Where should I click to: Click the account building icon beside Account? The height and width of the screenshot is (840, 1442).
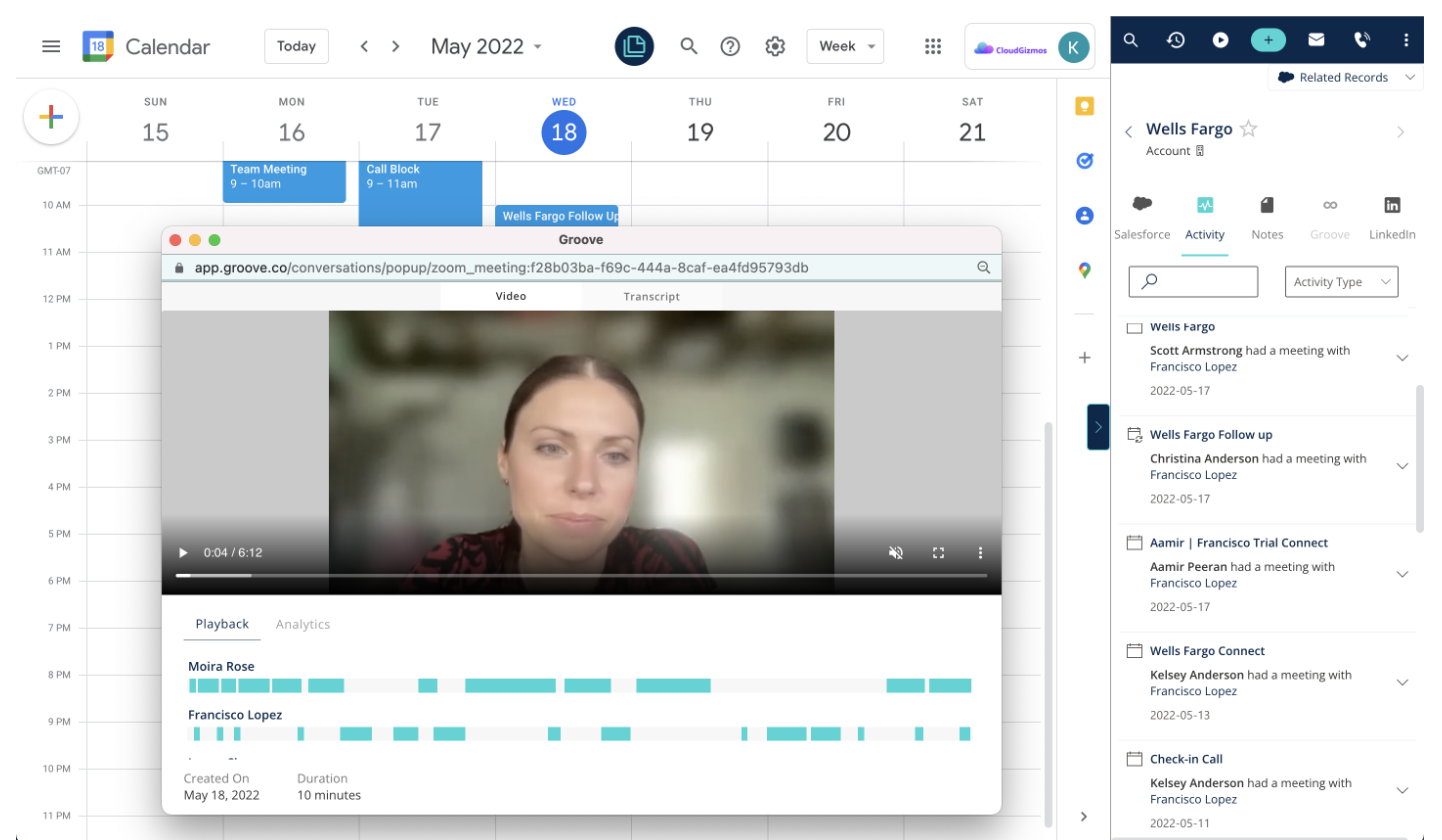(x=1200, y=151)
